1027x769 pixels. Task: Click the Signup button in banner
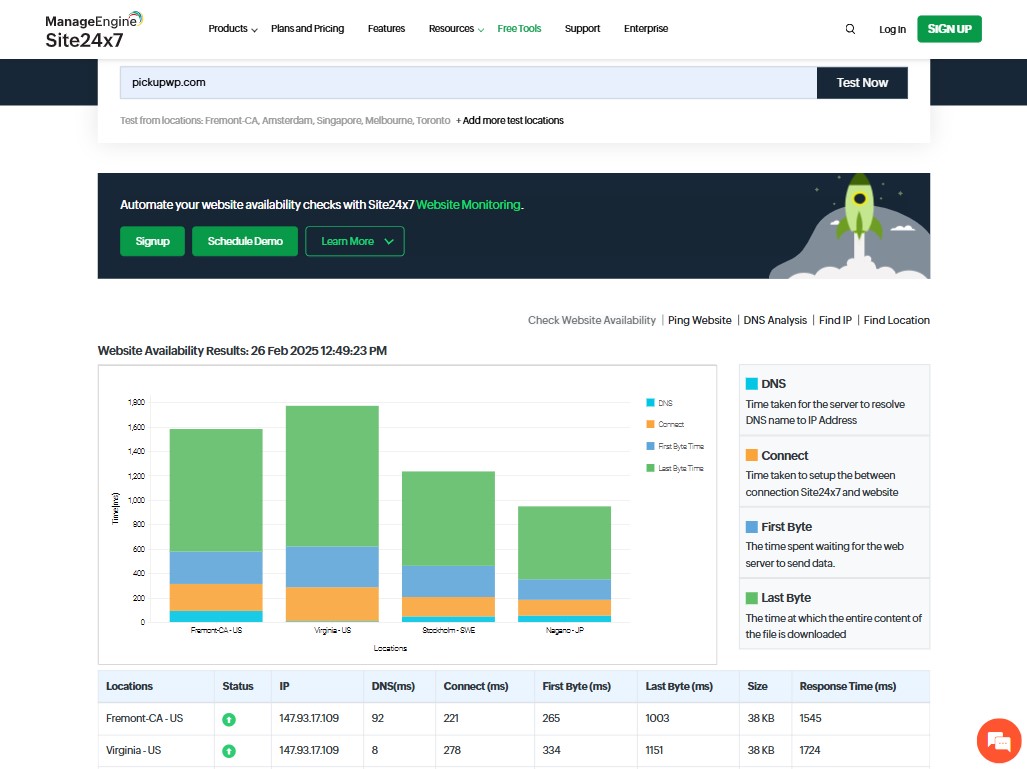point(153,241)
